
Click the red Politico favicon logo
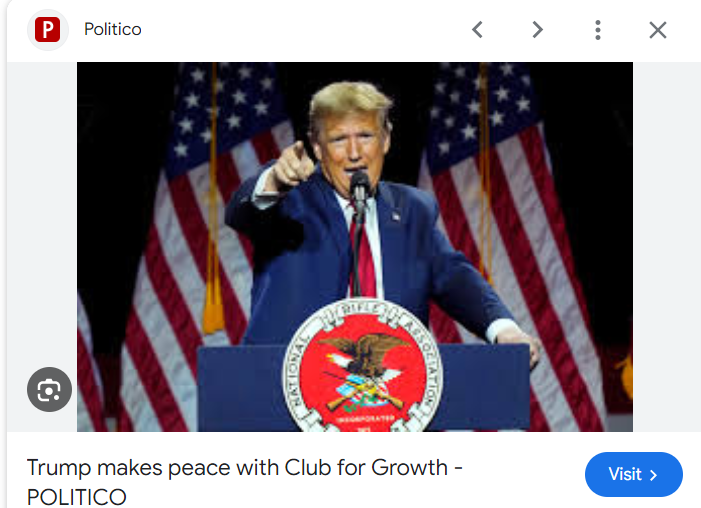(x=47, y=30)
